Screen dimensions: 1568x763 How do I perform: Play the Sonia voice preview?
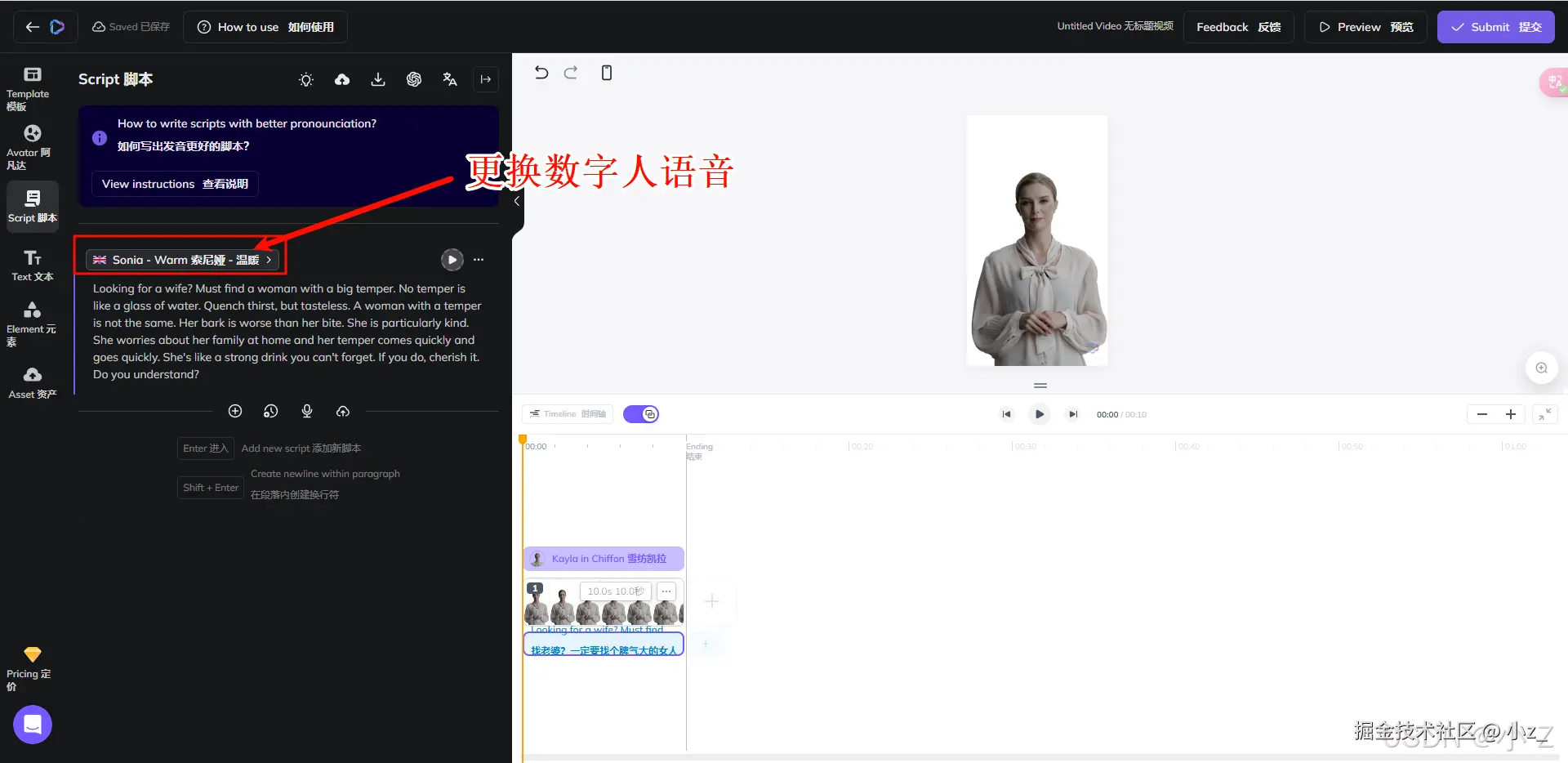[x=452, y=260]
